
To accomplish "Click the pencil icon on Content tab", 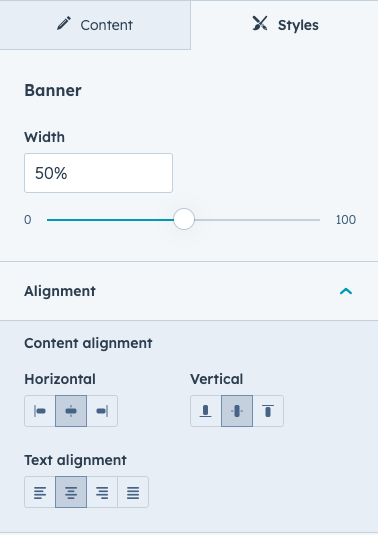I will coord(64,24).
